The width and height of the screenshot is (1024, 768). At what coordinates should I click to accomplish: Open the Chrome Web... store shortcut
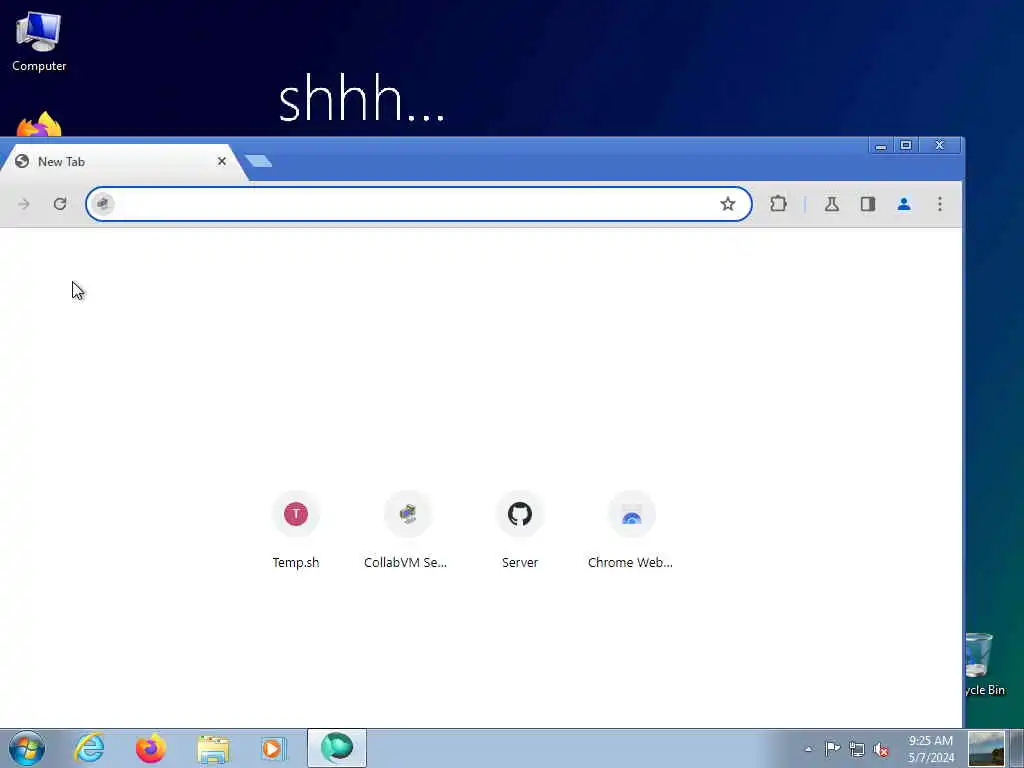click(x=630, y=531)
